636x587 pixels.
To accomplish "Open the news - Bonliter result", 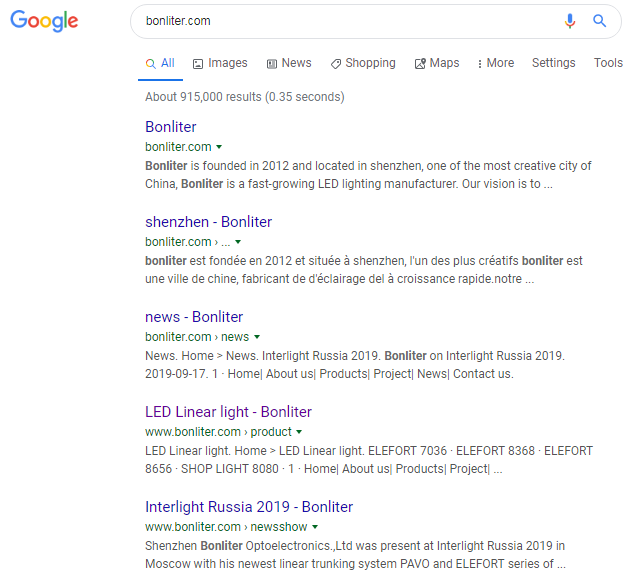I will [x=194, y=317].
